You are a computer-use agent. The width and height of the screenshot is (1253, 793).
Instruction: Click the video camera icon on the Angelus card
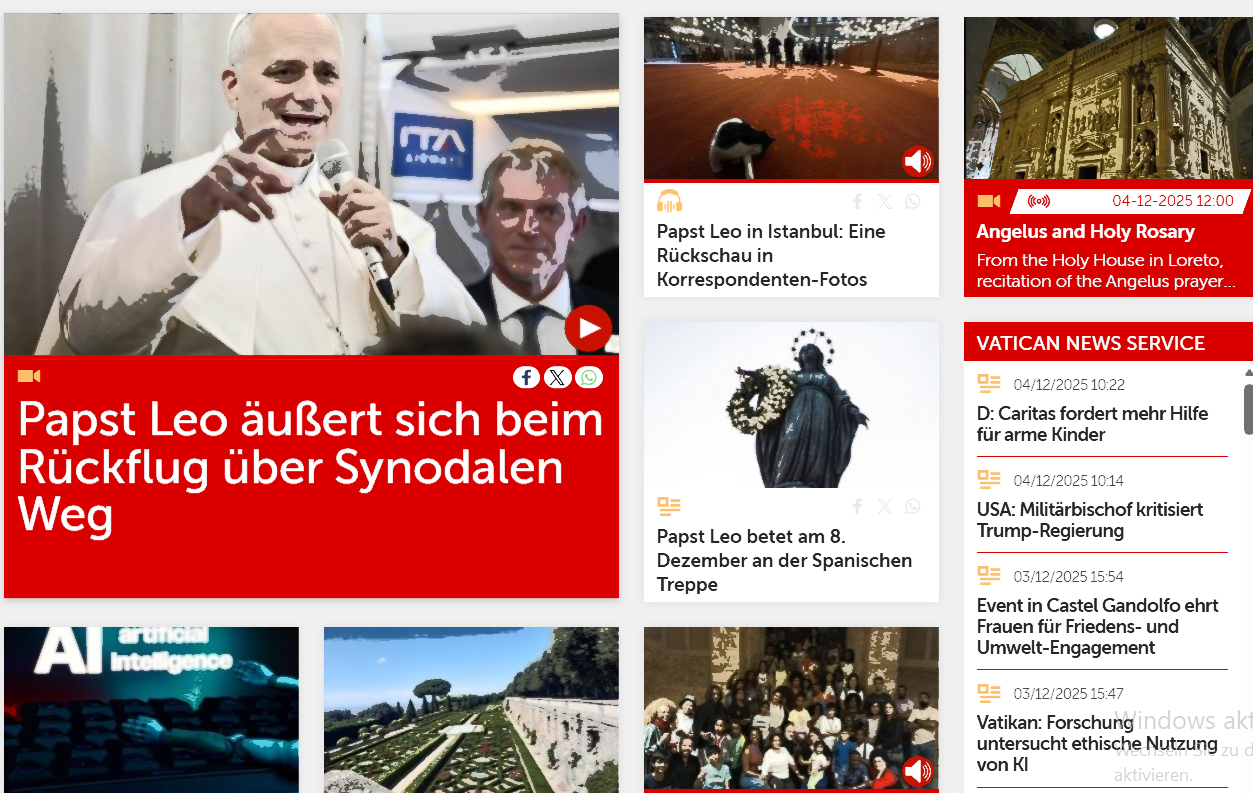point(989,201)
